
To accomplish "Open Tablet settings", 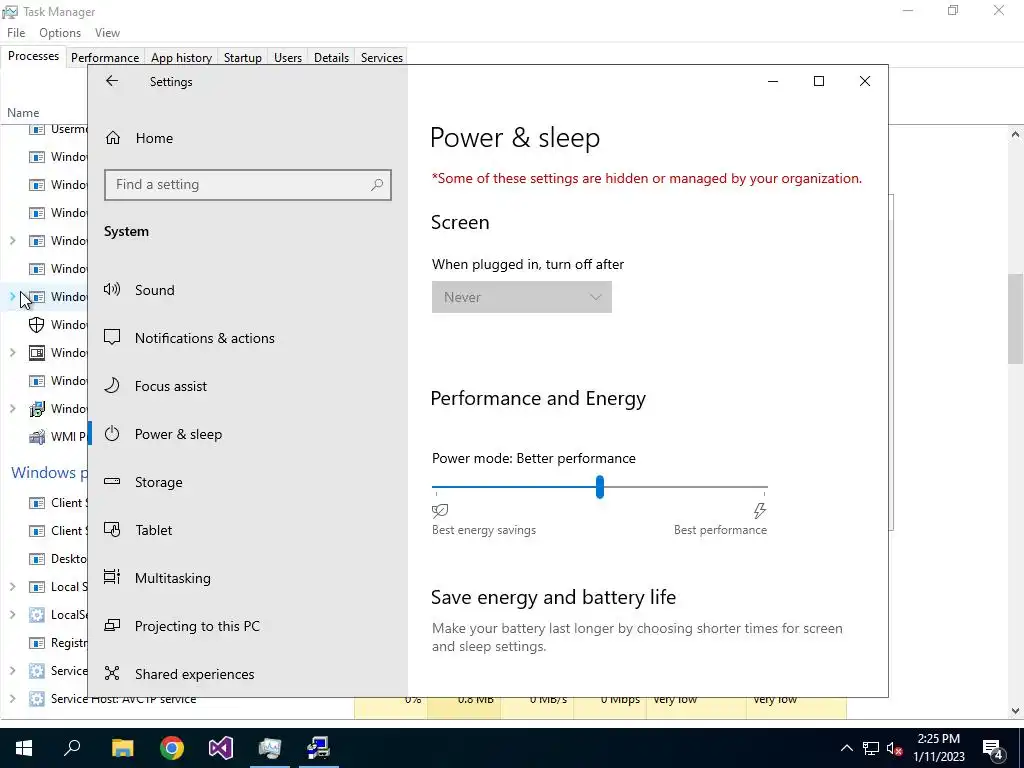I will pos(153,530).
